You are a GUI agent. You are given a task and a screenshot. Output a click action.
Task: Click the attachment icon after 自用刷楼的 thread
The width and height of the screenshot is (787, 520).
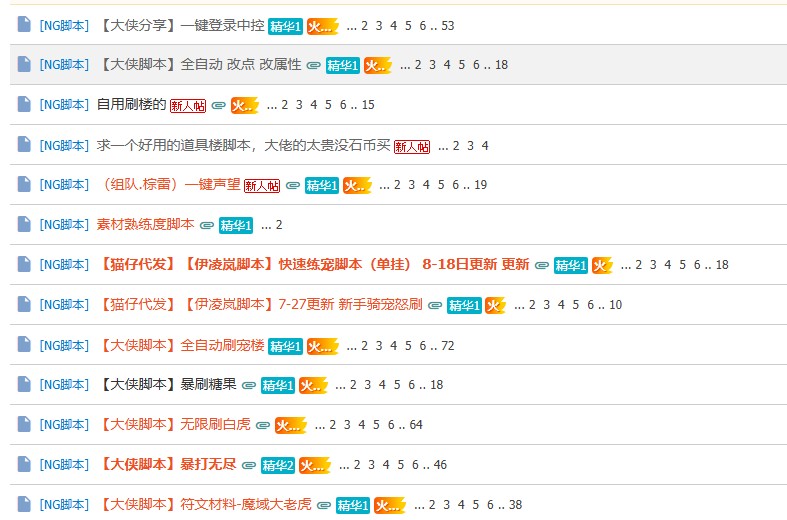coord(218,105)
